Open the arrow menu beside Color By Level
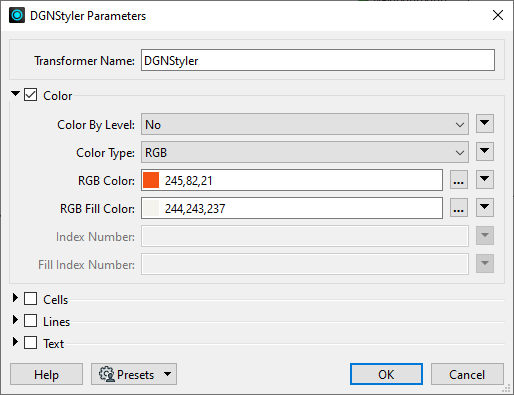514x395 pixels. click(x=485, y=124)
